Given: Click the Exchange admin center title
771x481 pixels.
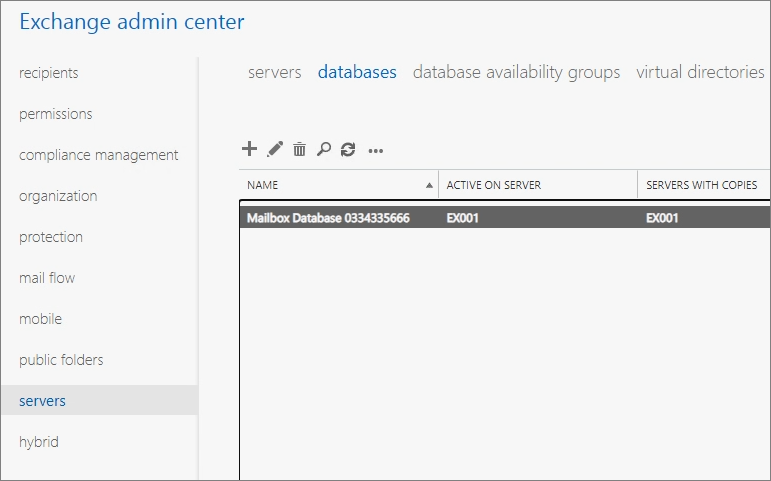Looking at the screenshot, I should 132,22.
